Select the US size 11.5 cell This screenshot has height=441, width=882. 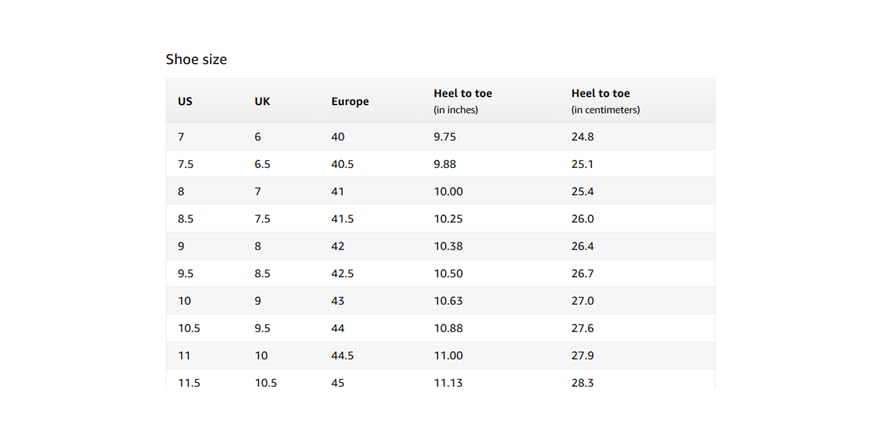coord(189,382)
